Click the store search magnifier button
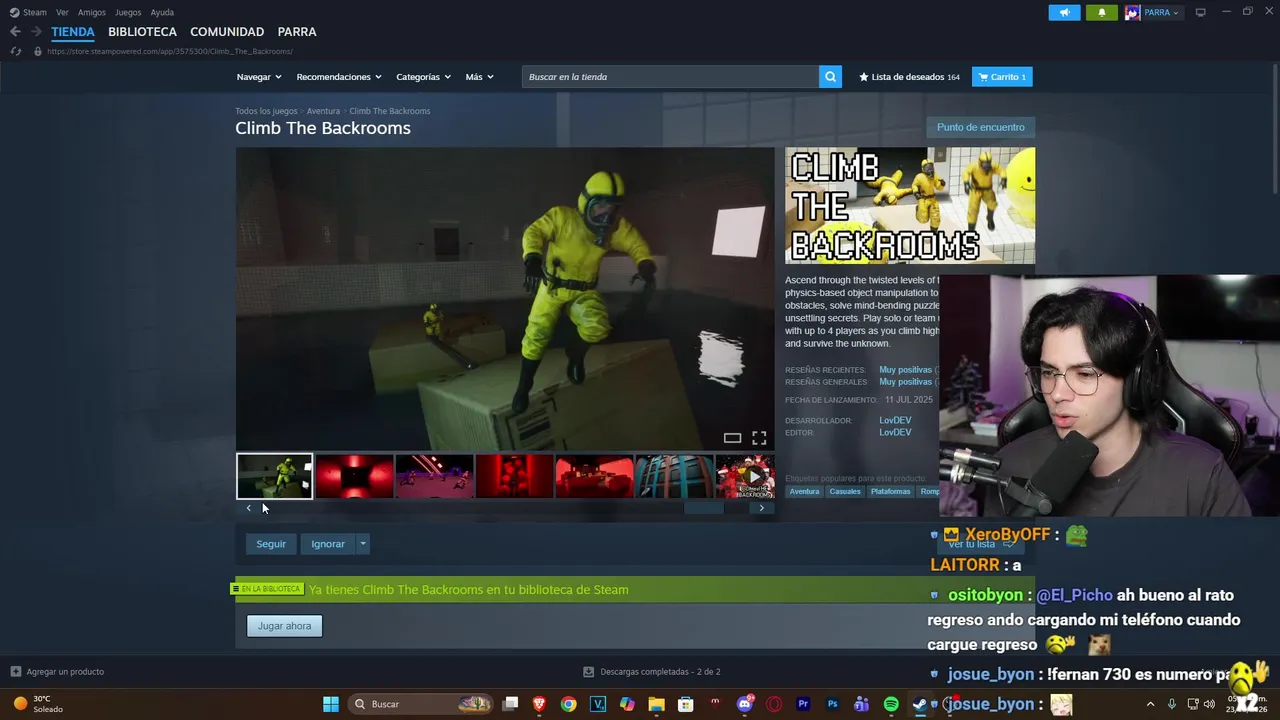The height and width of the screenshot is (720, 1280). coord(830,77)
